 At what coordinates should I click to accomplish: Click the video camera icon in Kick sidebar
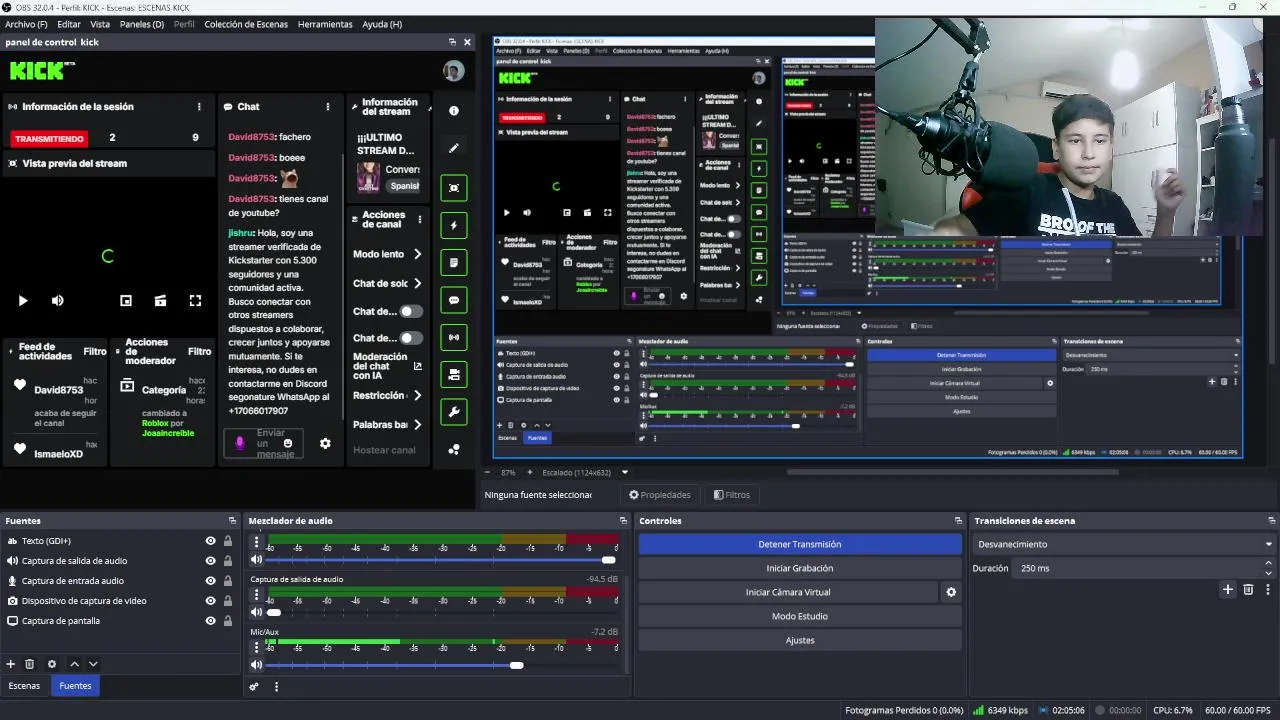[x=454, y=375]
